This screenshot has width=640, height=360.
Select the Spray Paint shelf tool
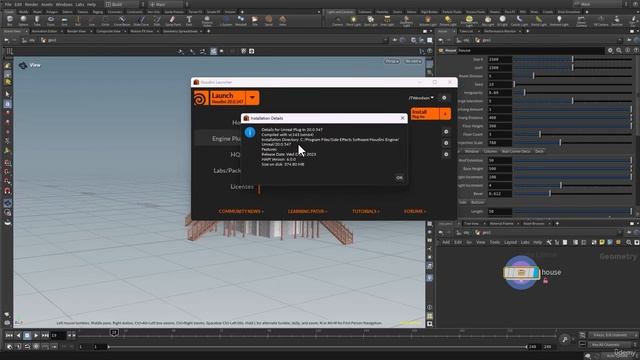click(x=173, y=20)
